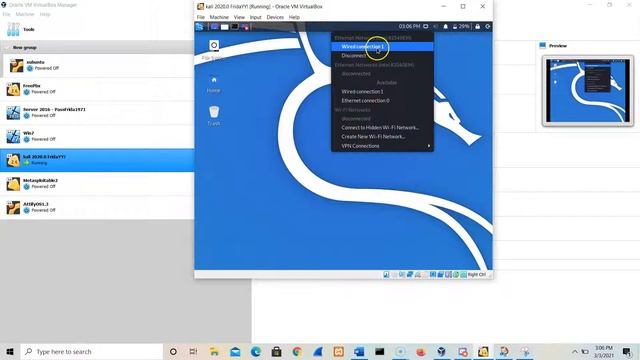This screenshot has height=360, width=640.
Task: Open Task View on taskbar
Action: click(193, 351)
